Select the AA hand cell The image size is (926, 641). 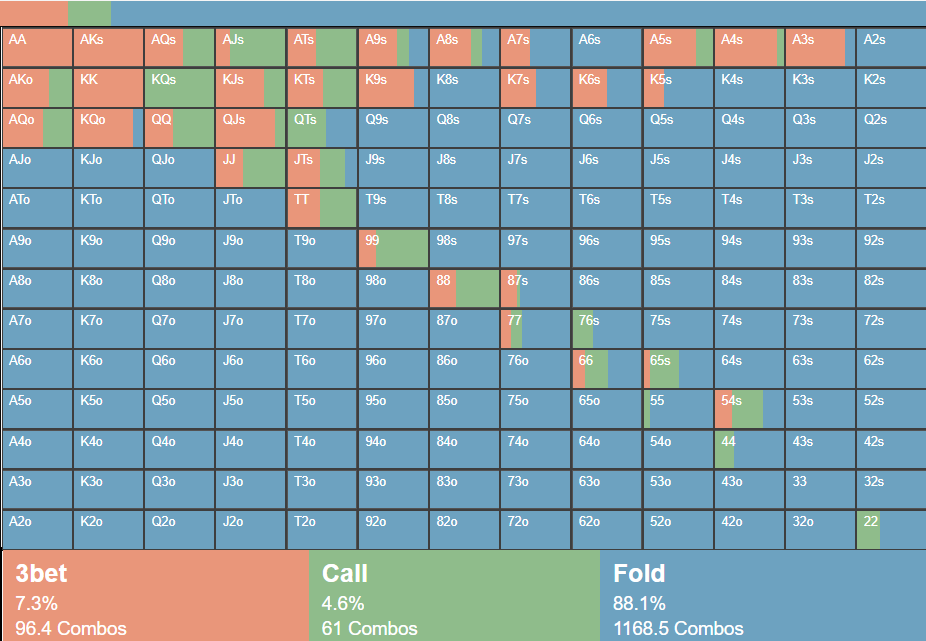37,48
